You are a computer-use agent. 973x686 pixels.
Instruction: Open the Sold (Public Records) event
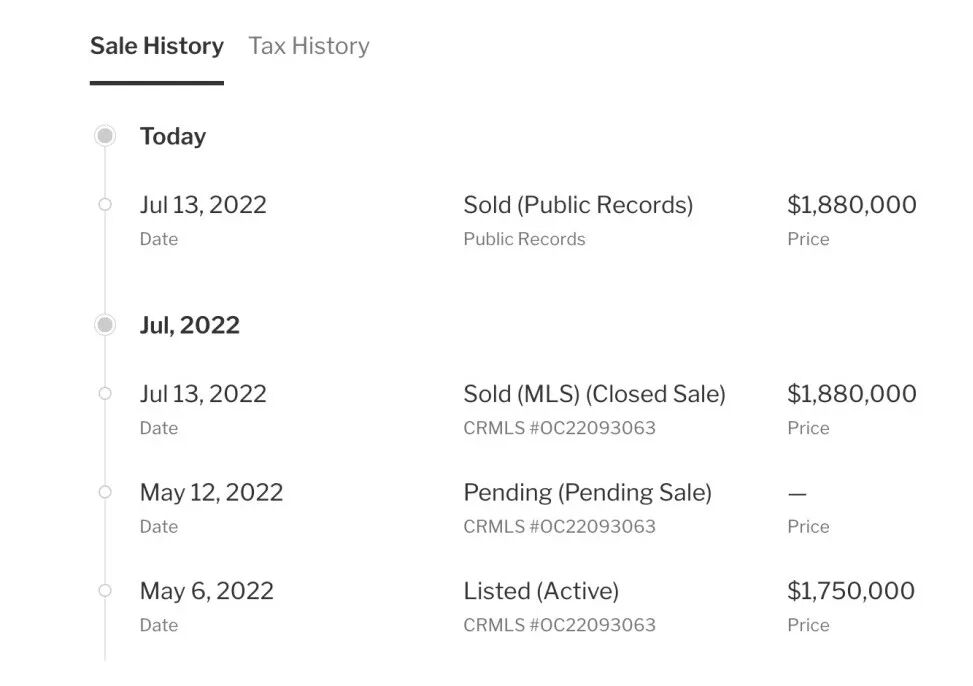(578, 205)
